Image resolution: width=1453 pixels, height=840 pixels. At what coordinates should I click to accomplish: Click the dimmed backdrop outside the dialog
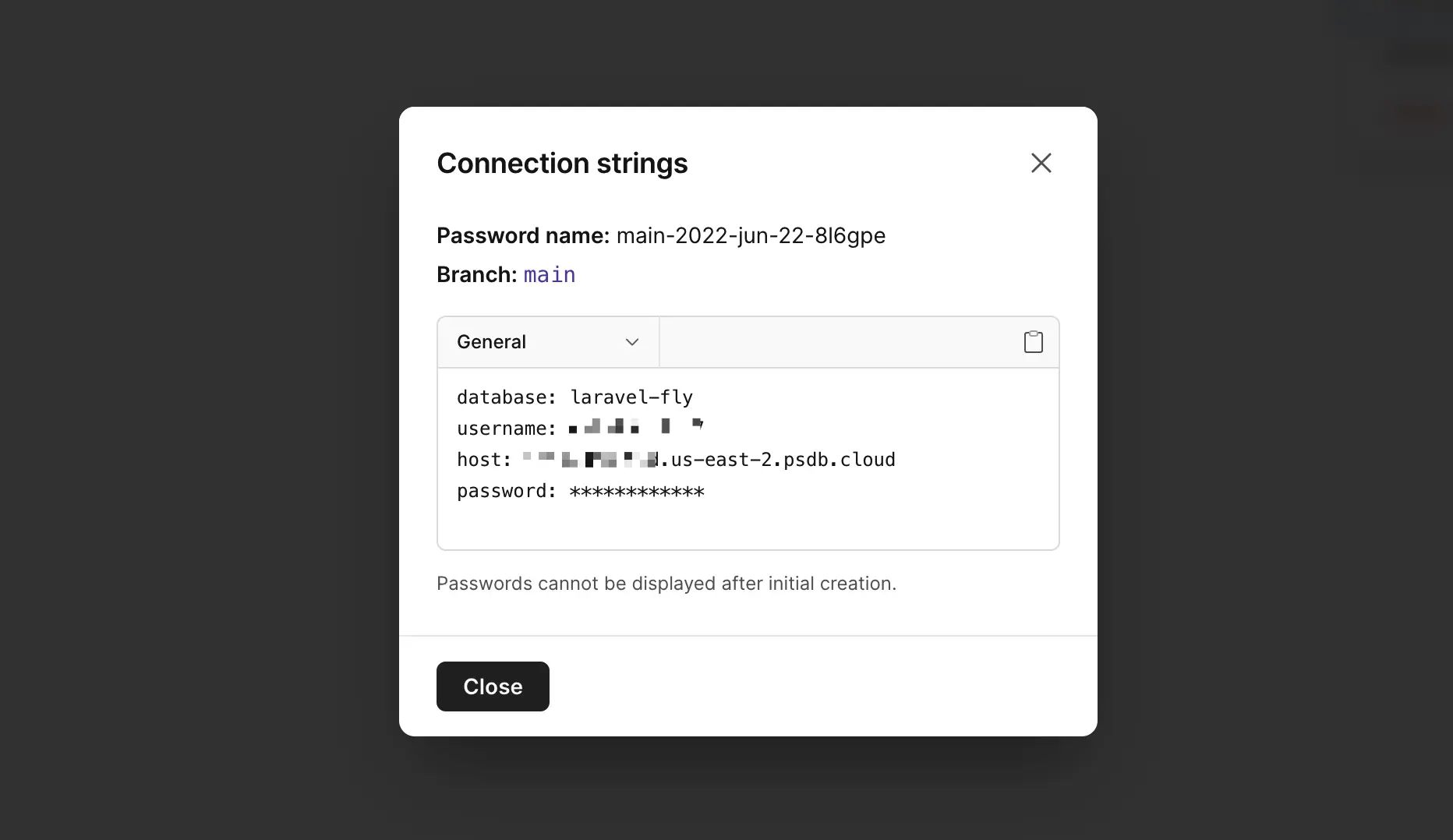[x=195, y=421]
